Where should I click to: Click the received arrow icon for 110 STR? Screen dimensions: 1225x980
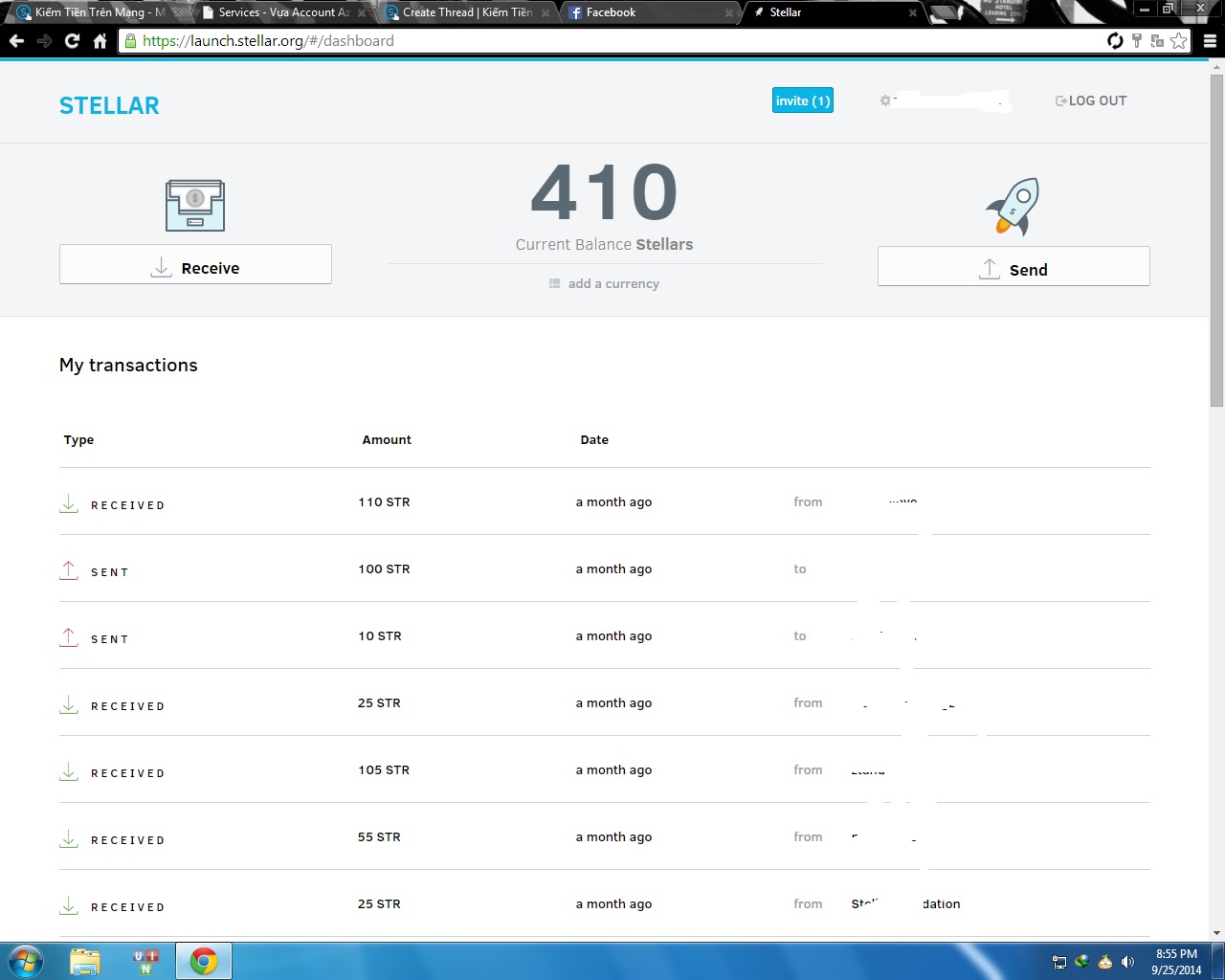pos(69,503)
